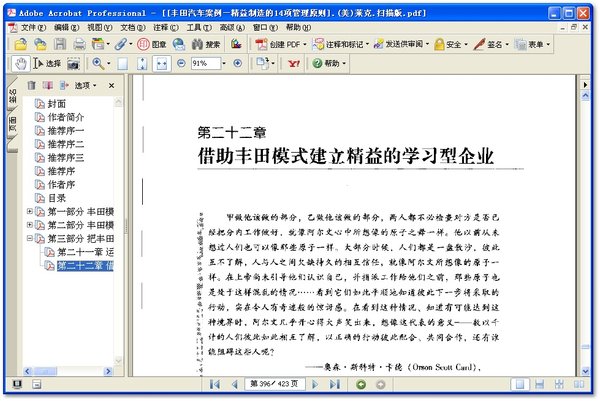The width and height of the screenshot is (600, 401).
Task: Click the Print icon in toolbar
Action: (x=78, y=45)
